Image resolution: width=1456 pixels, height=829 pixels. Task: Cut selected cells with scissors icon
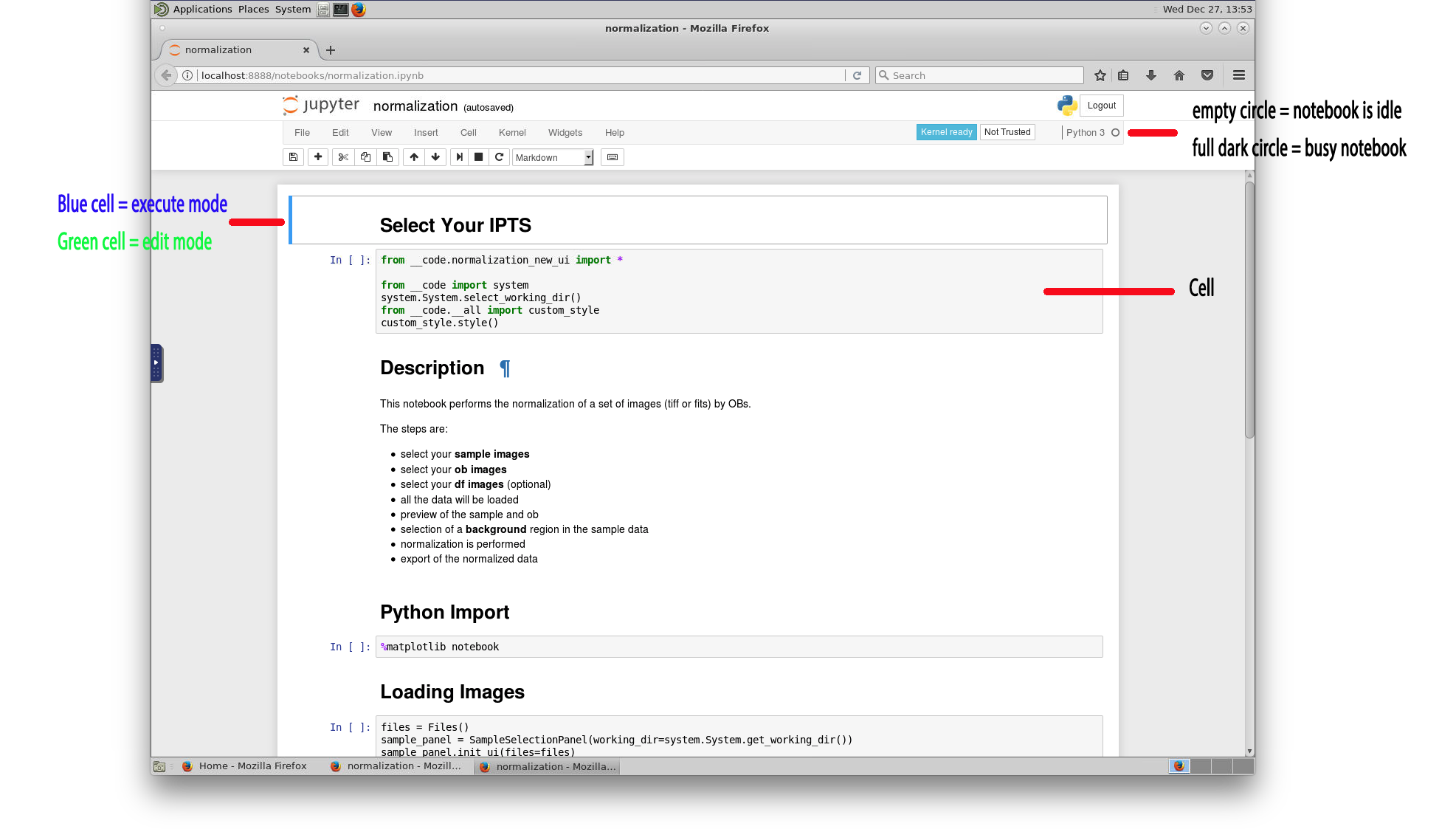click(343, 157)
